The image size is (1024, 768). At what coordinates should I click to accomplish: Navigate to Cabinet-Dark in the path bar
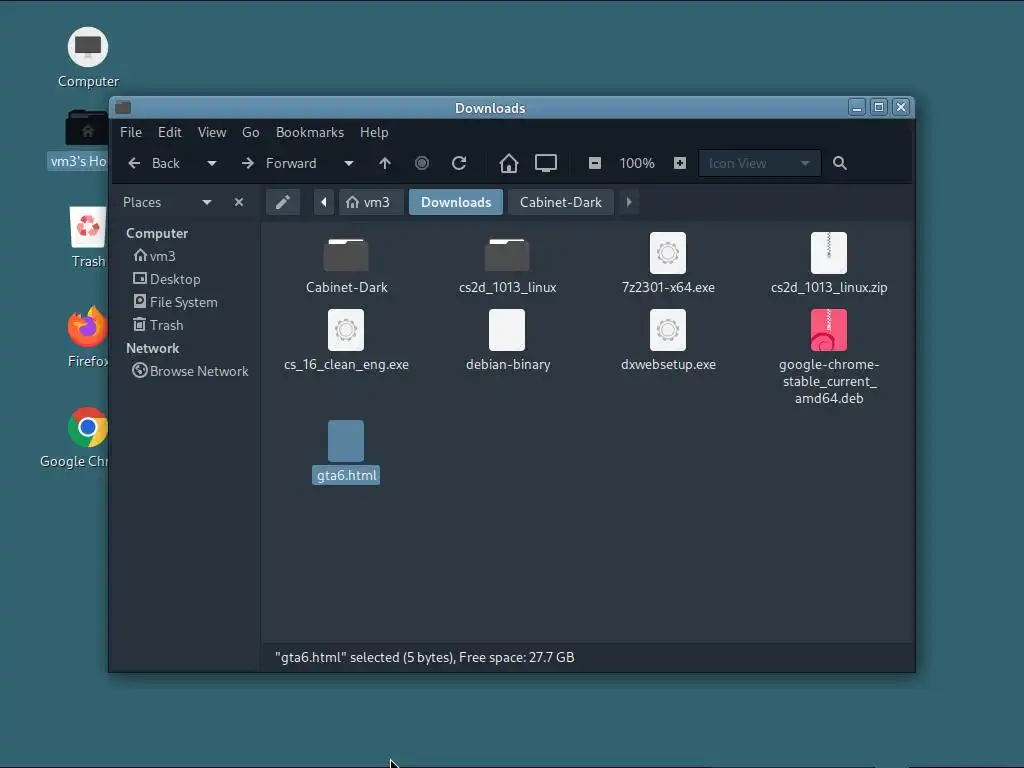(x=560, y=202)
